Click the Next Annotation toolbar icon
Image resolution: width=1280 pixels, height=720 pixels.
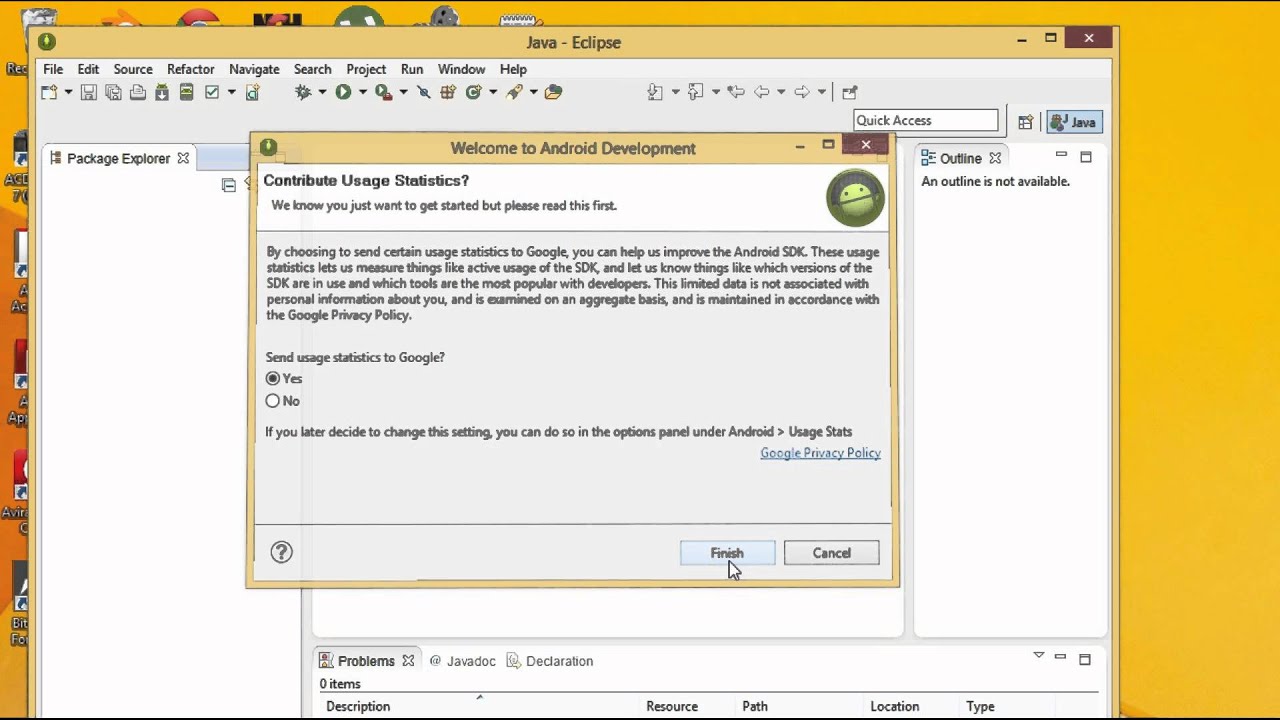pos(655,92)
